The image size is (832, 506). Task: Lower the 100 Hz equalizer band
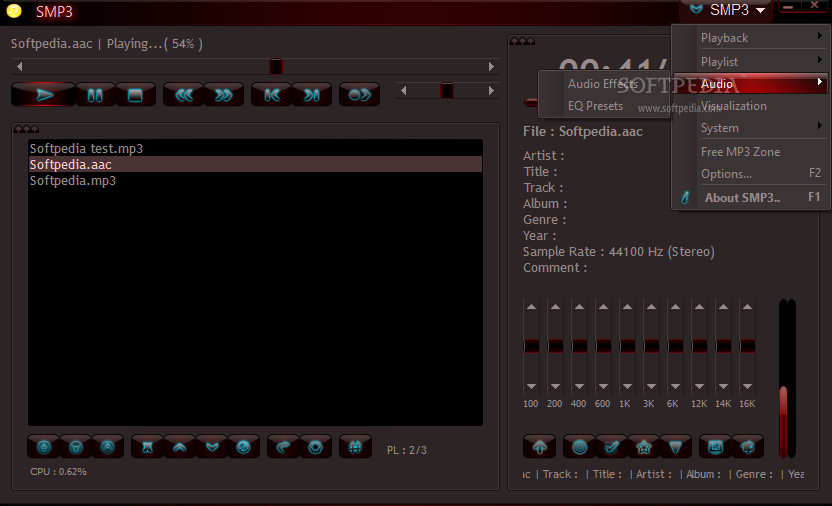[531, 386]
